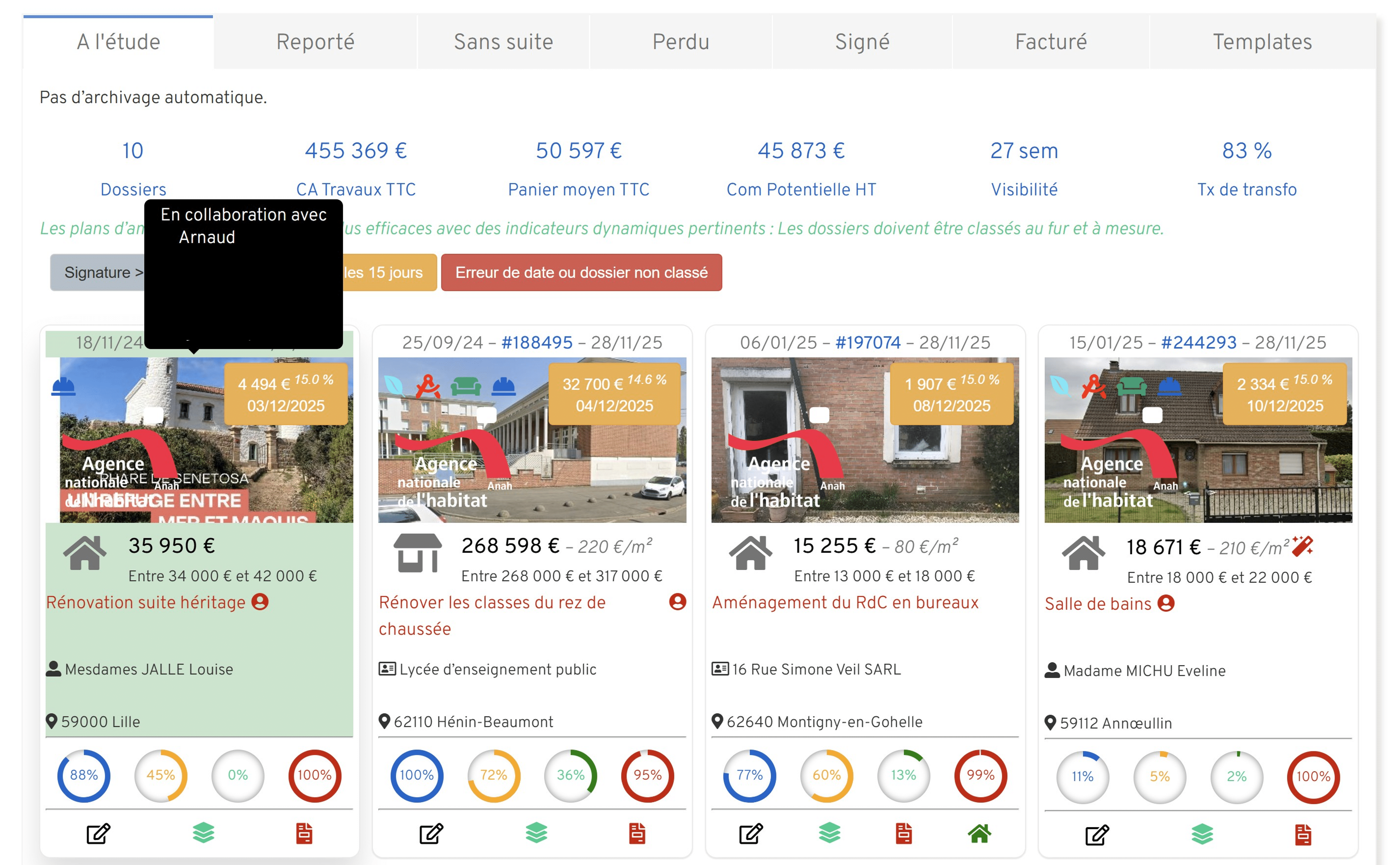The height and width of the screenshot is (865, 1400).
Task: Click the 95% red progress circle
Action: click(647, 775)
